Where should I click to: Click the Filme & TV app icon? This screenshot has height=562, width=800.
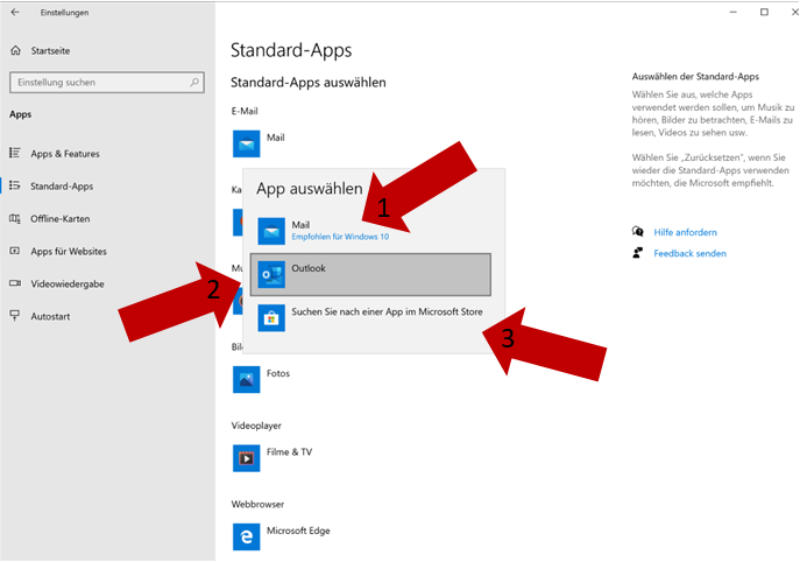(246, 458)
